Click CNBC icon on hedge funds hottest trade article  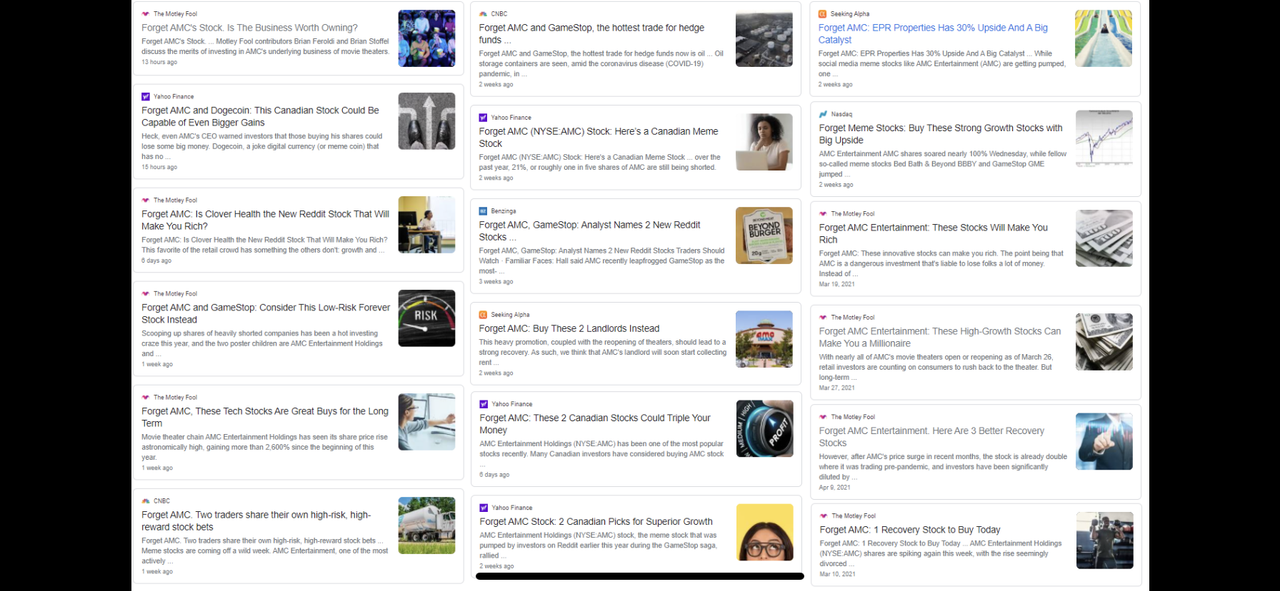point(483,14)
